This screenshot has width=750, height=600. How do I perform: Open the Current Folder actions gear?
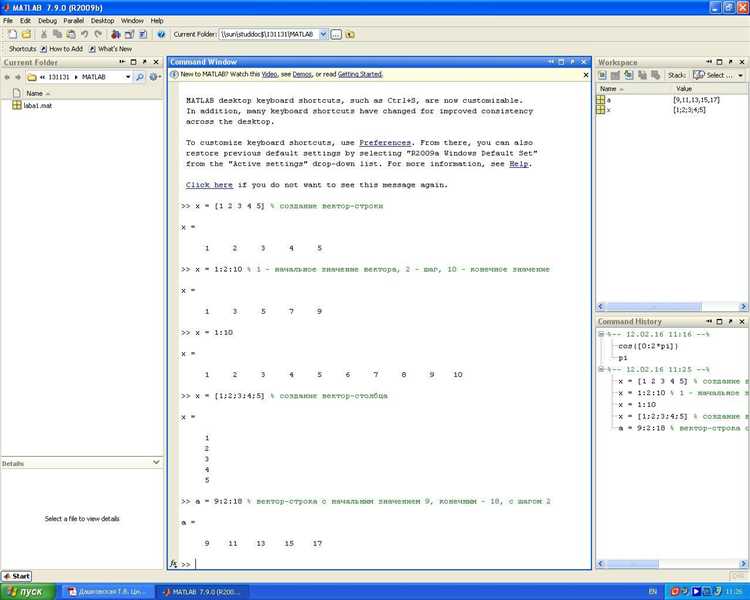coord(154,77)
